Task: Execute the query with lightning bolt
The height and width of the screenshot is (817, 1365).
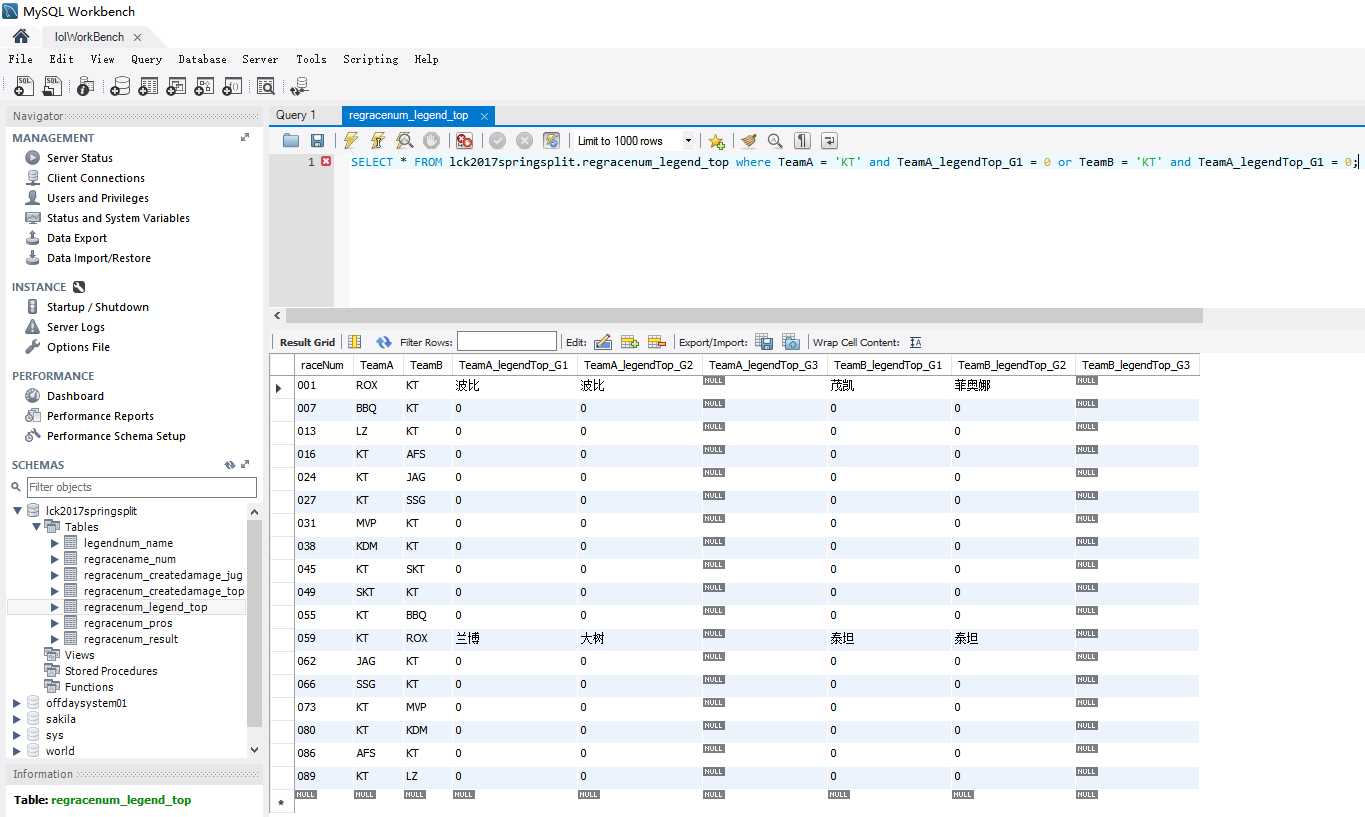Action: tap(351, 141)
